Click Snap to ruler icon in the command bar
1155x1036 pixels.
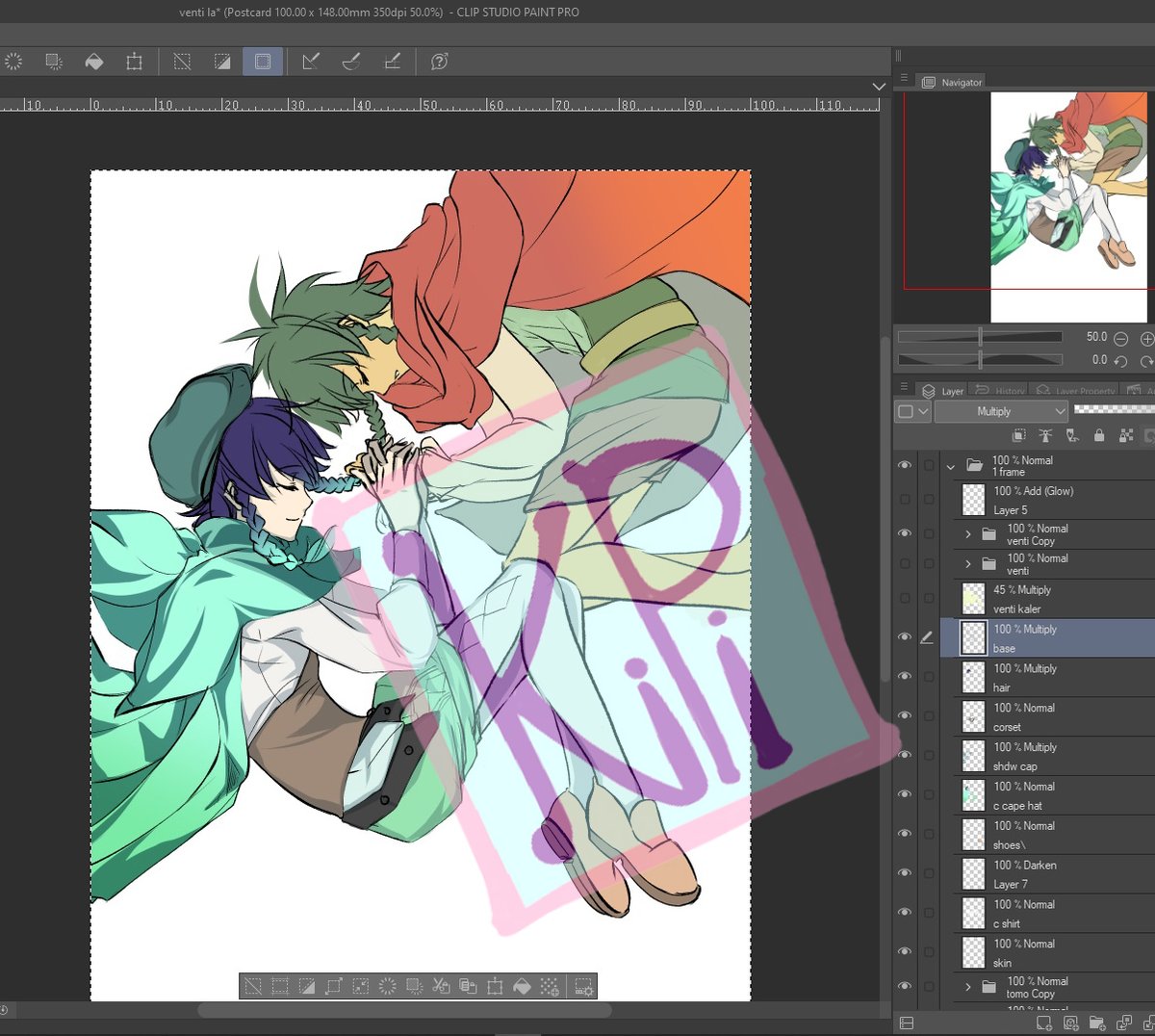[x=311, y=62]
